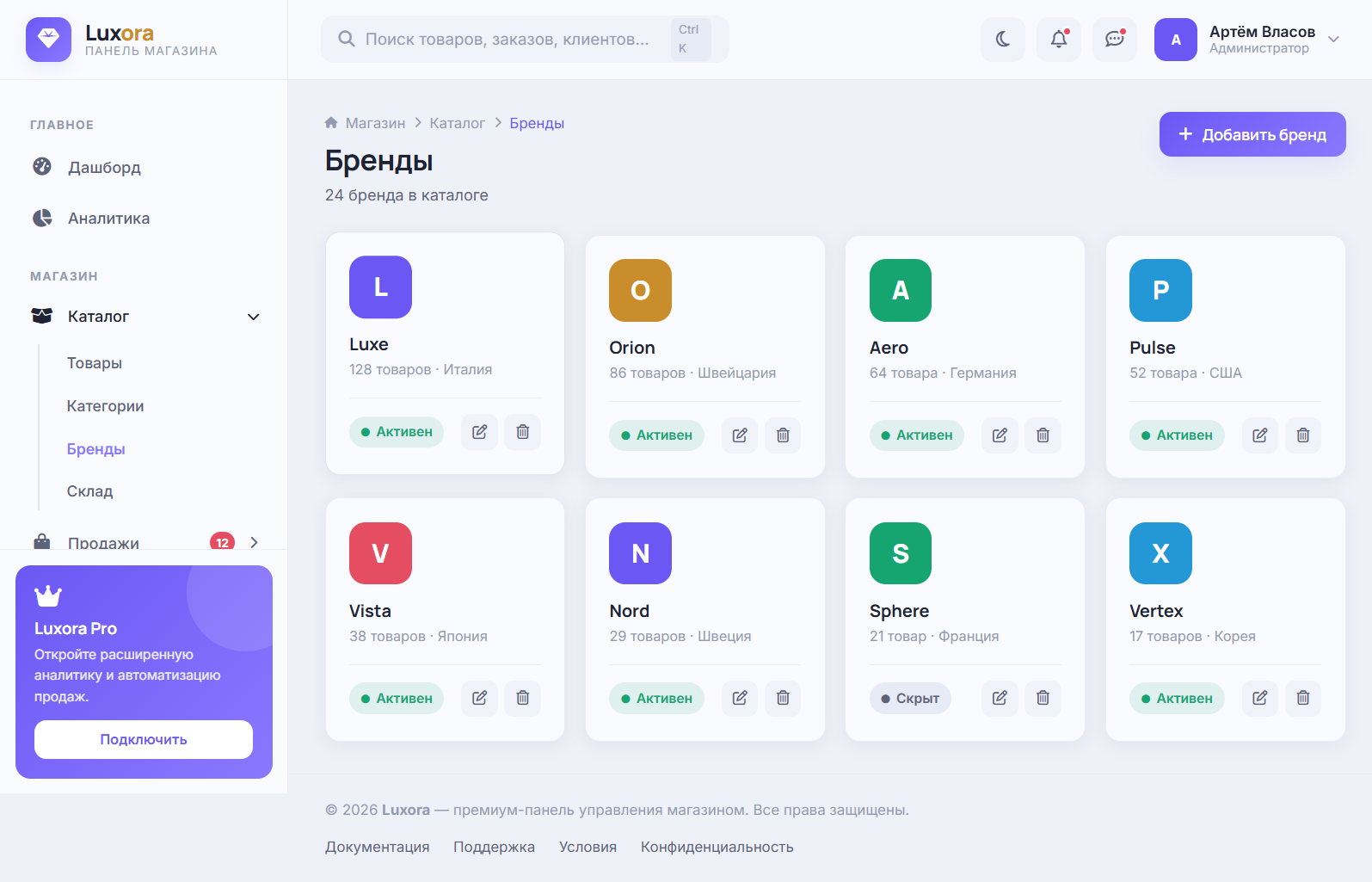The width and height of the screenshot is (1372, 882).
Task: Toggle dark mode moon icon
Action: [x=1003, y=40]
